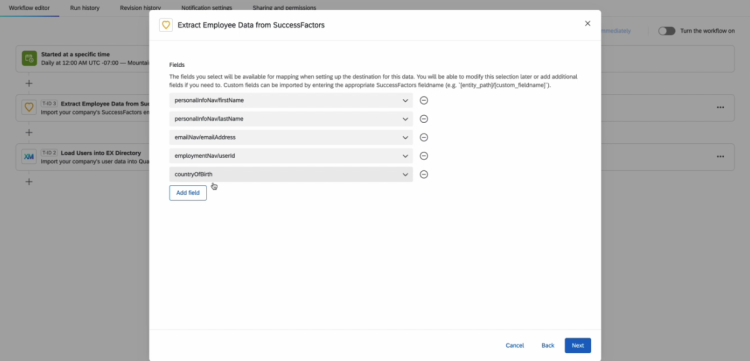The image size is (750, 361).
Task: Remove the personalInfoNav/lastName field
Action: (423, 119)
